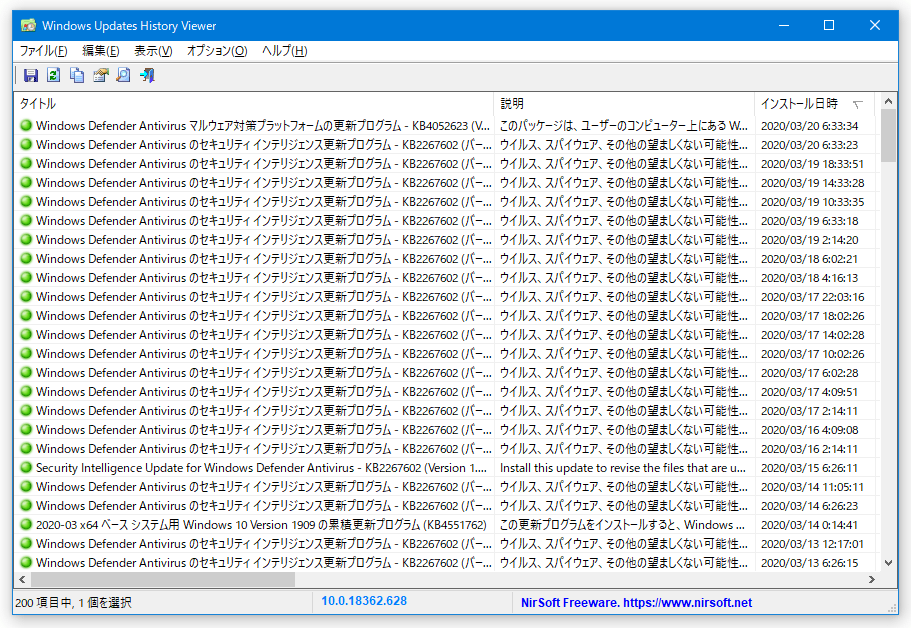Viewport: 911px width, 628px height.
Task: Open the ファイル(F) menu
Action: tap(44, 51)
